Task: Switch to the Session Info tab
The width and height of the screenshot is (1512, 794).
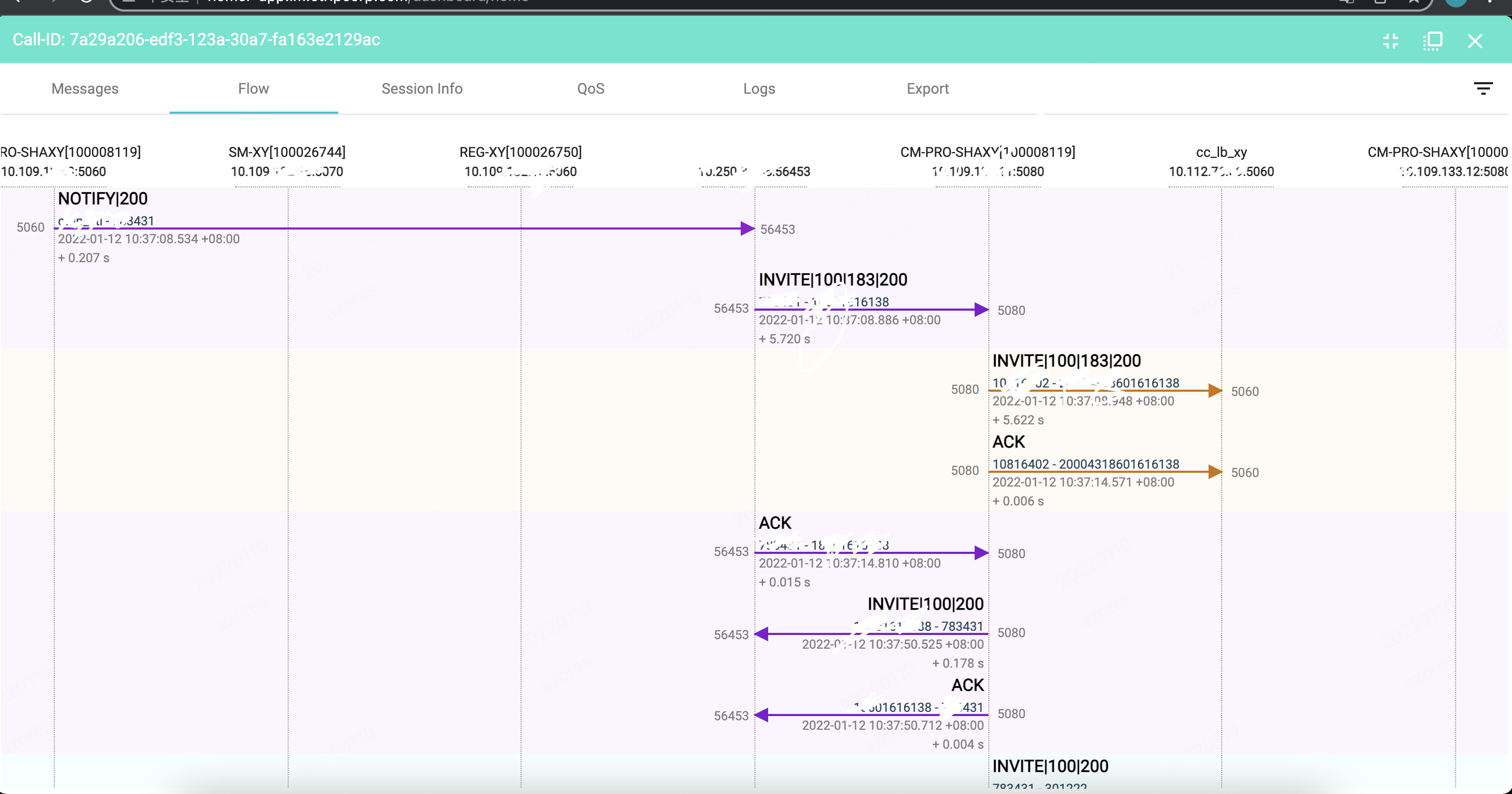Action: tap(422, 88)
